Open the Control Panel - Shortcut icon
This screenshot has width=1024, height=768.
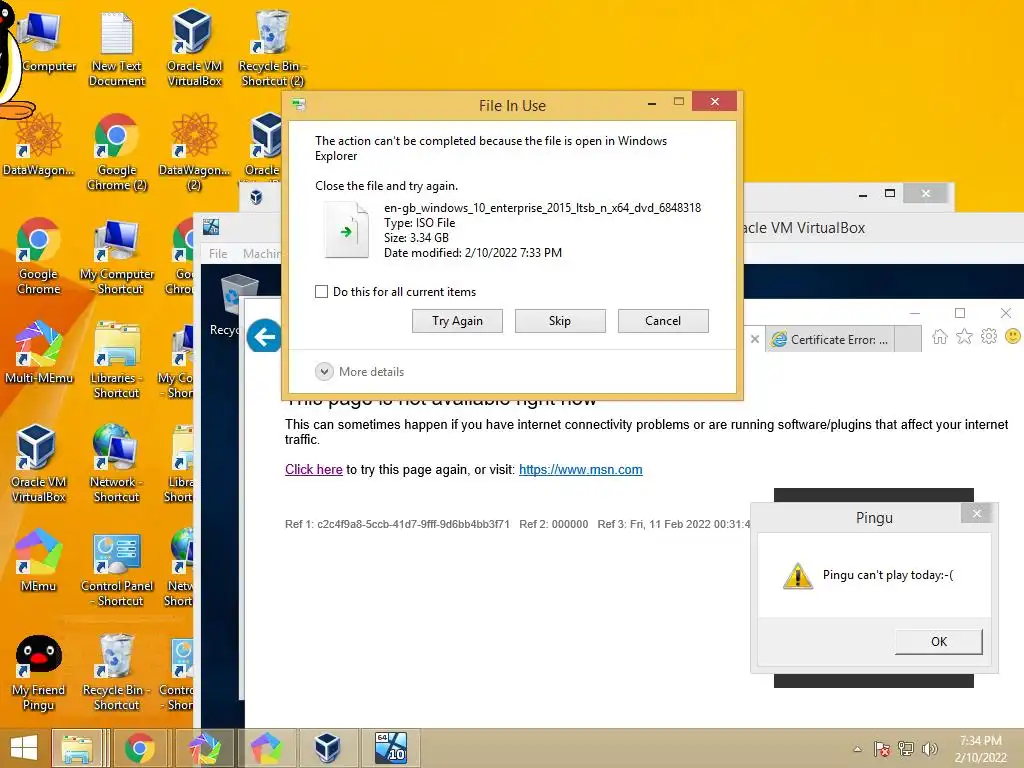[x=117, y=568]
